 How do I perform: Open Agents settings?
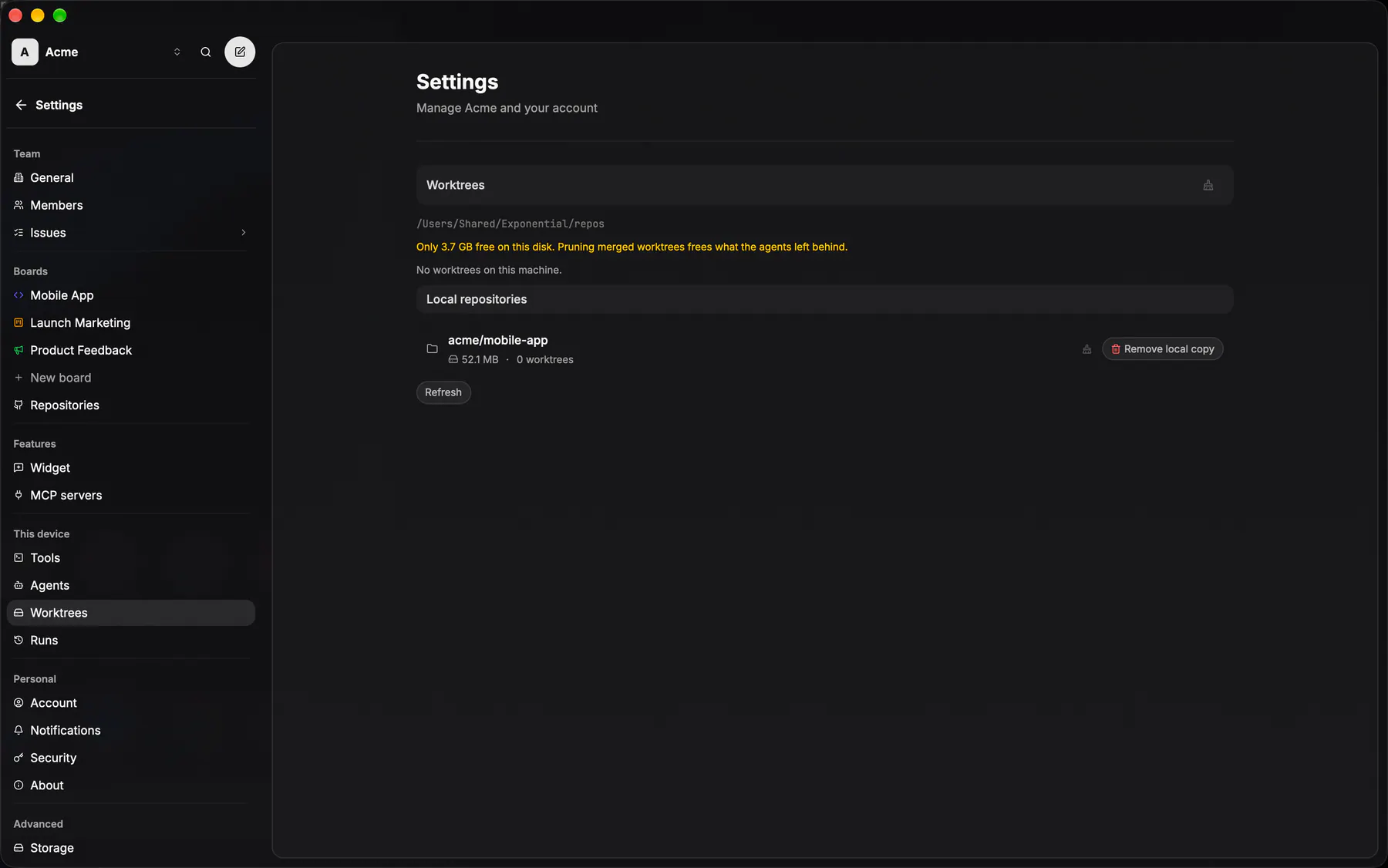(x=130, y=586)
